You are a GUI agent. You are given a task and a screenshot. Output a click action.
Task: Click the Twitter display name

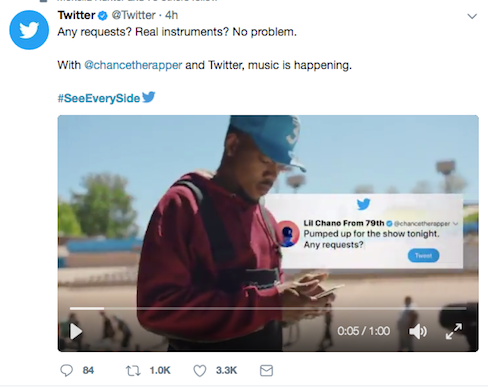pyautogui.click(x=76, y=15)
